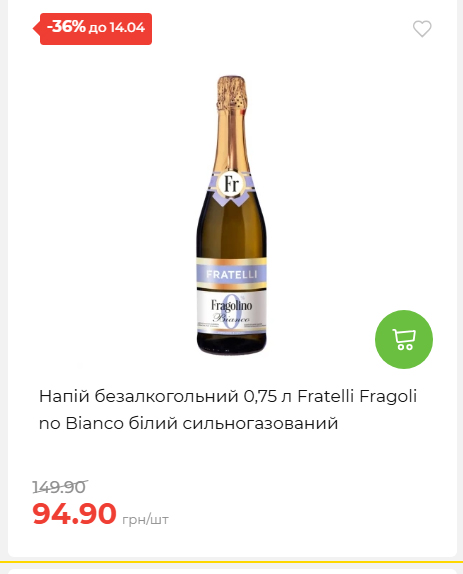Click the crossed-out old price 149.90

pos(60,487)
